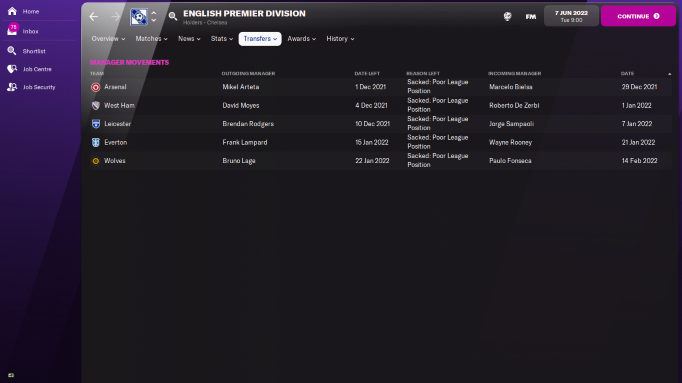Open the Transfers dropdown tab
This screenshot has width=682, height=383.
260,39
